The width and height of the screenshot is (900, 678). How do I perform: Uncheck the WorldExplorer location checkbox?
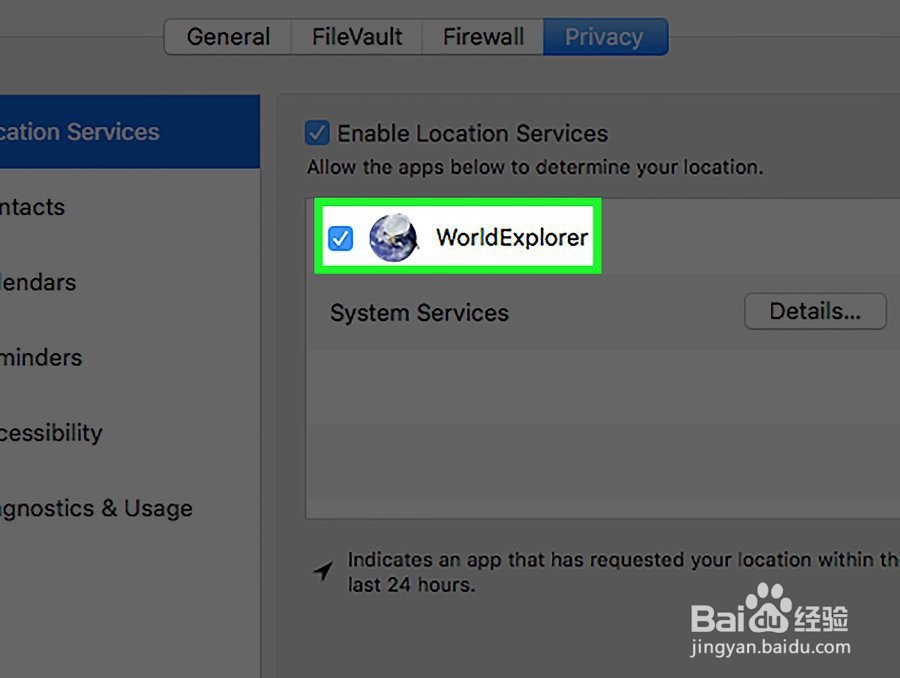point(340,238)
